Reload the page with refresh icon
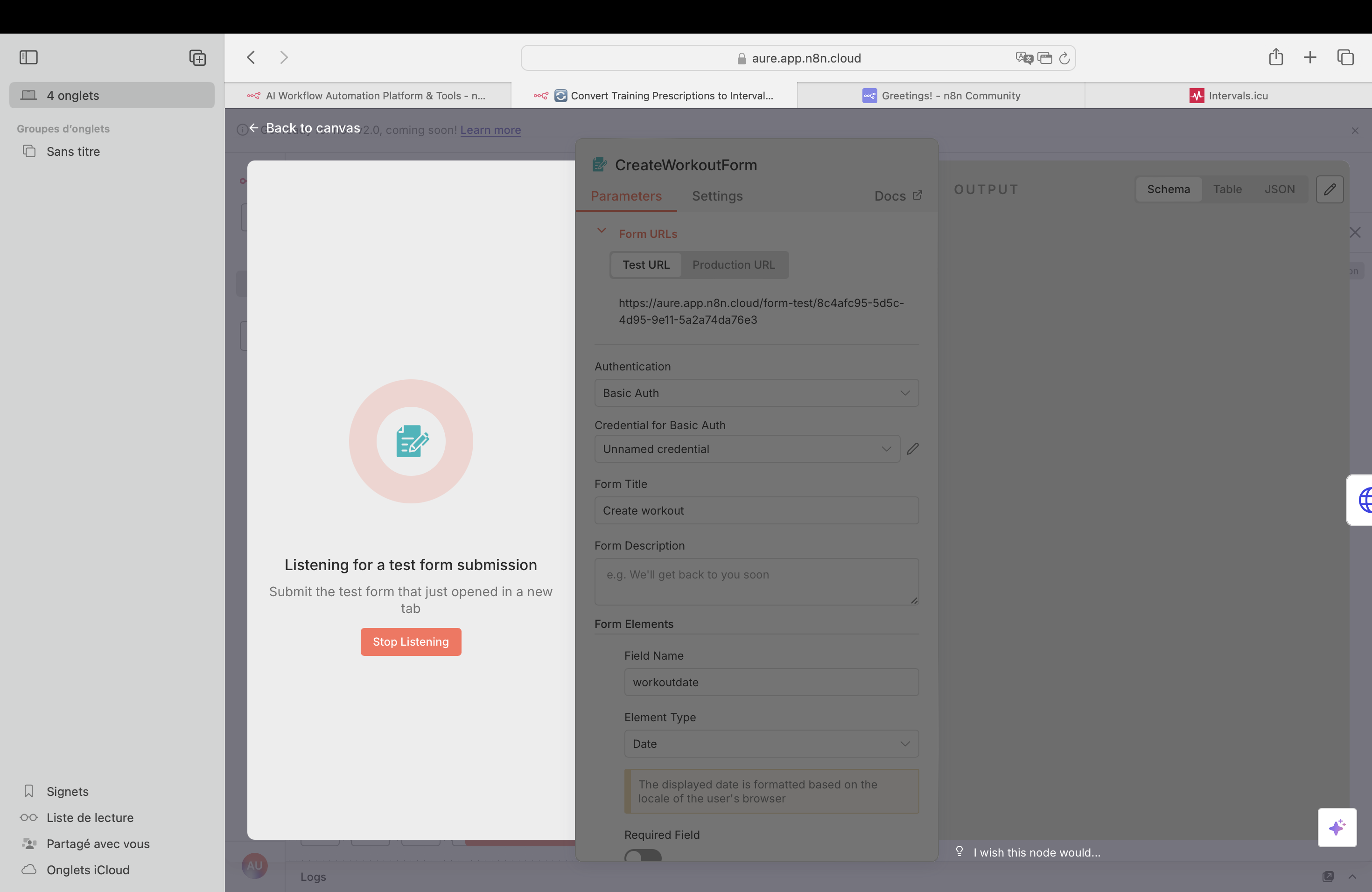Screen dimensions: 1372x892 pyautogui.click(x=1064, y=58)
